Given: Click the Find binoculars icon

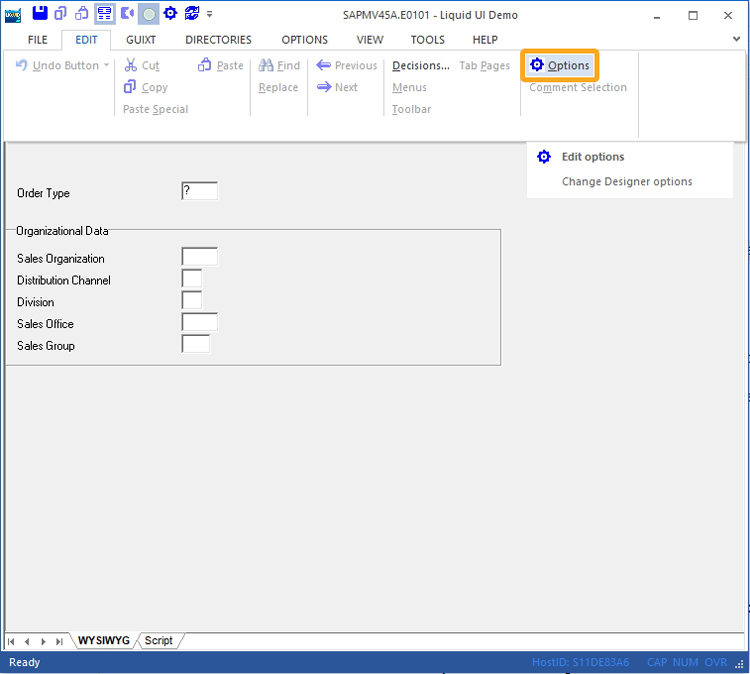Looking at the screenshot, I should pyautogui.click(x=266, y=66).
